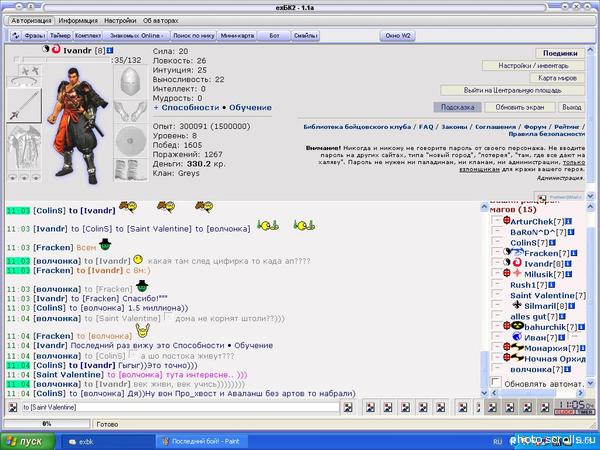Open the Смайлы panel
This screenshot has height=450, width=600.
[305, 36]
